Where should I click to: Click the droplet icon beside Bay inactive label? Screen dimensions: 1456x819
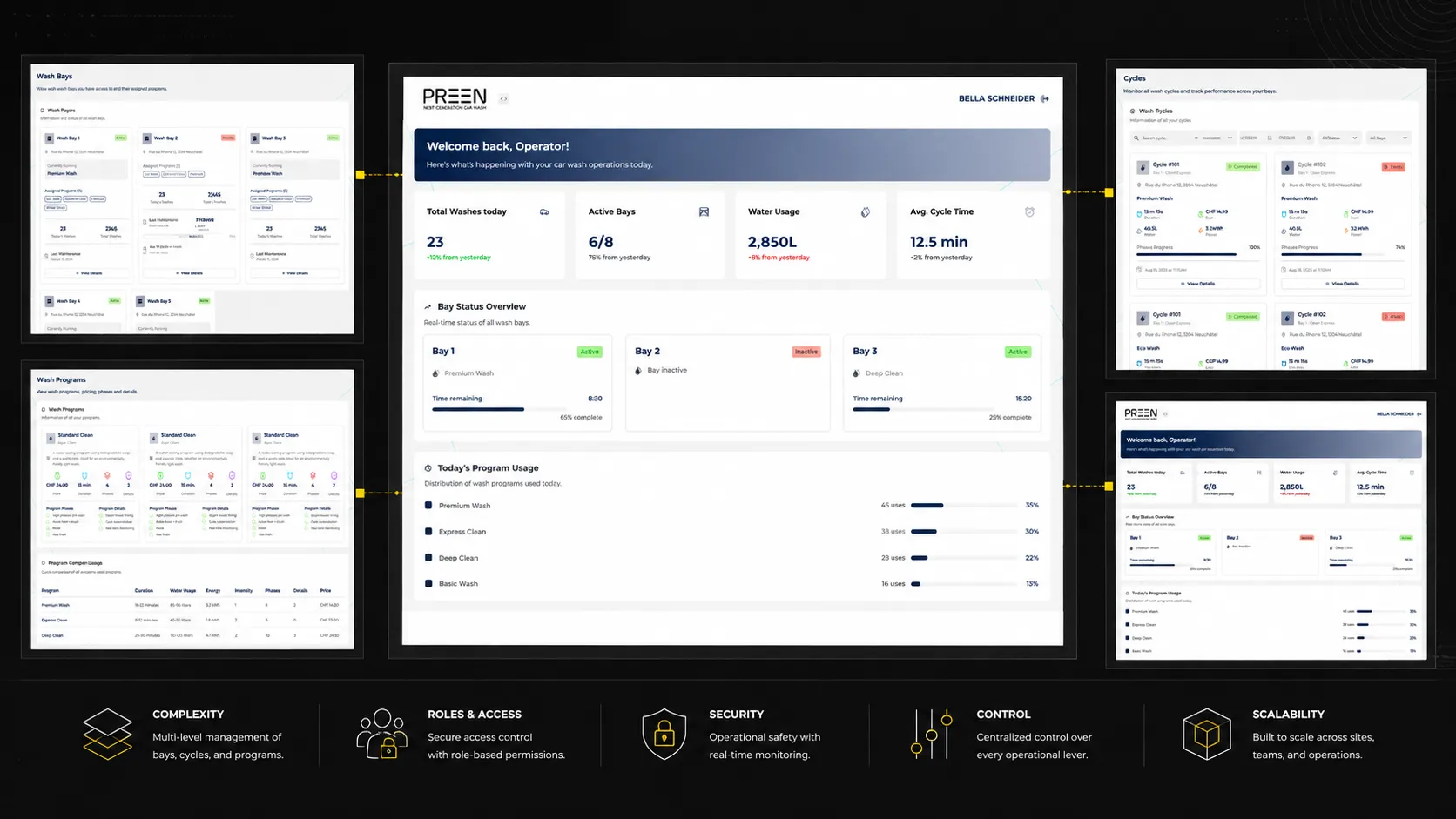tap(638, 371)
